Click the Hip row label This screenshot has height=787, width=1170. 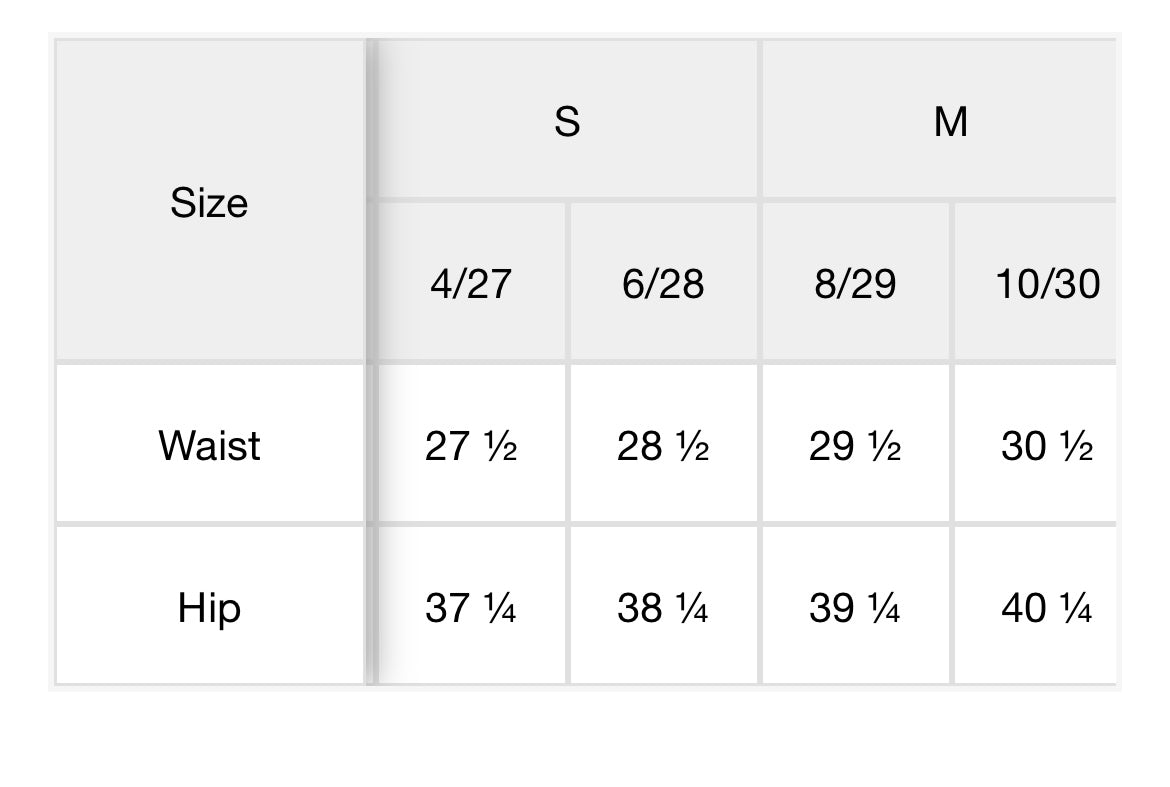point(209,607)
